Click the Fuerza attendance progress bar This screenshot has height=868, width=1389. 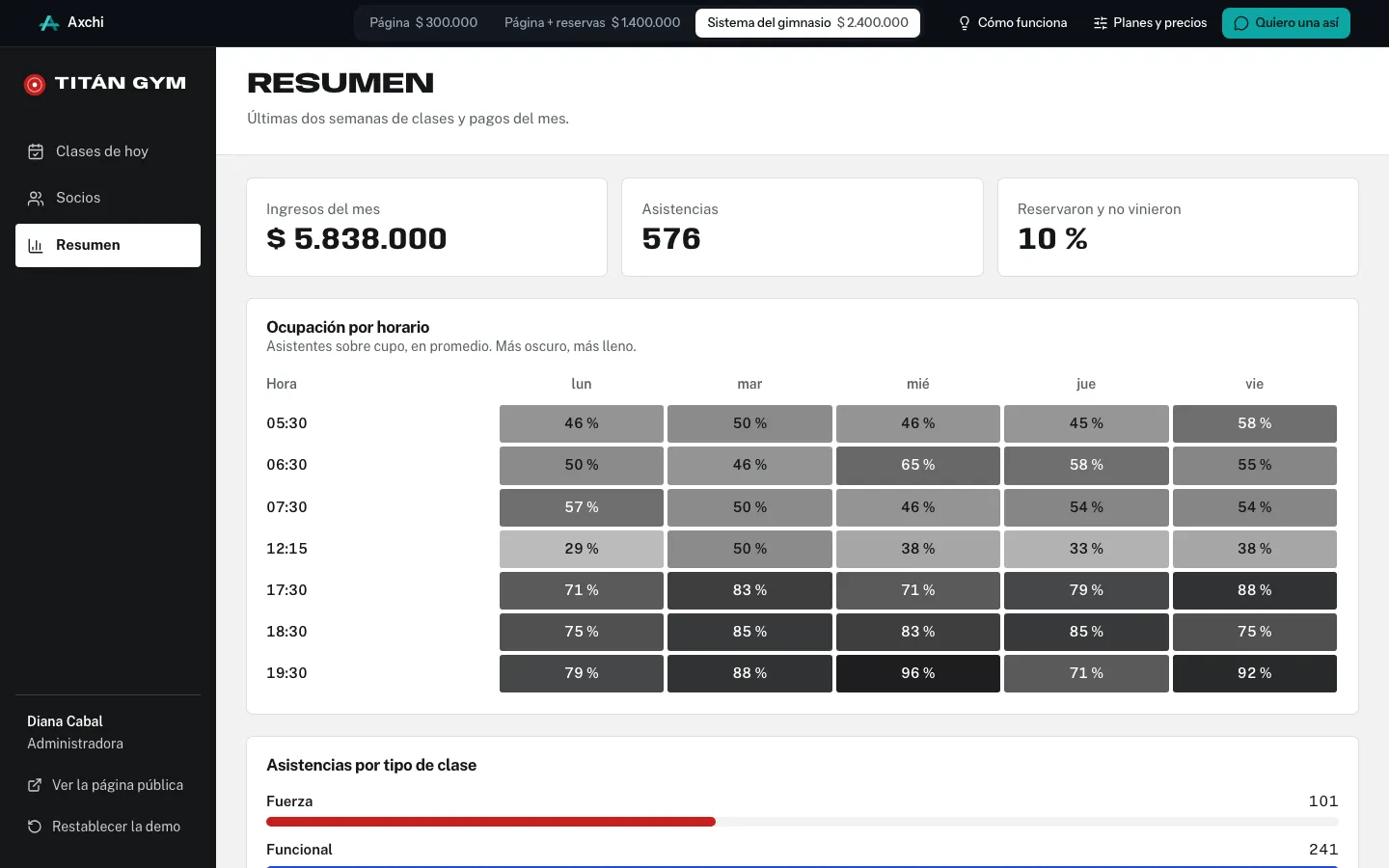coord(803,822)
